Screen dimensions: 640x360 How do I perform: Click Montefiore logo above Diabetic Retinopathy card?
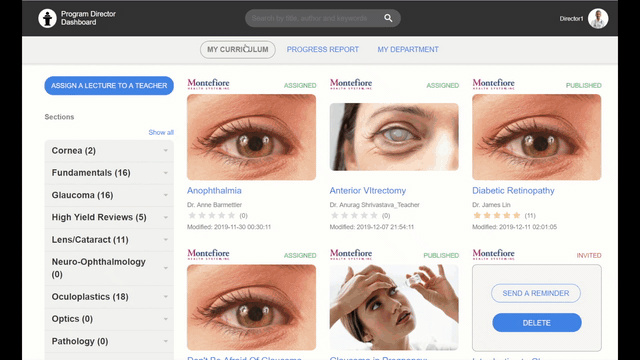(493, 84)
